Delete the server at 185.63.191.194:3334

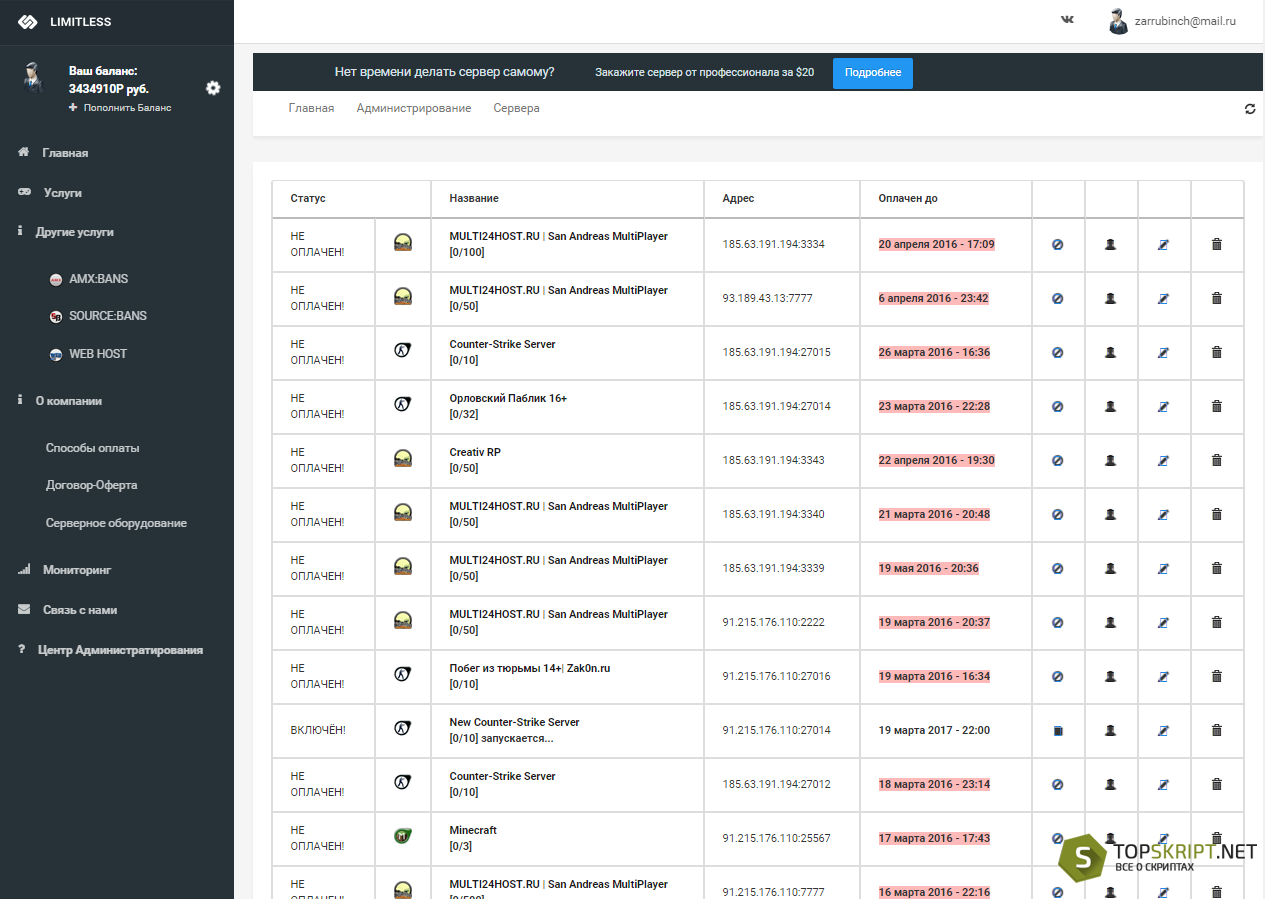coord(1216,244)
